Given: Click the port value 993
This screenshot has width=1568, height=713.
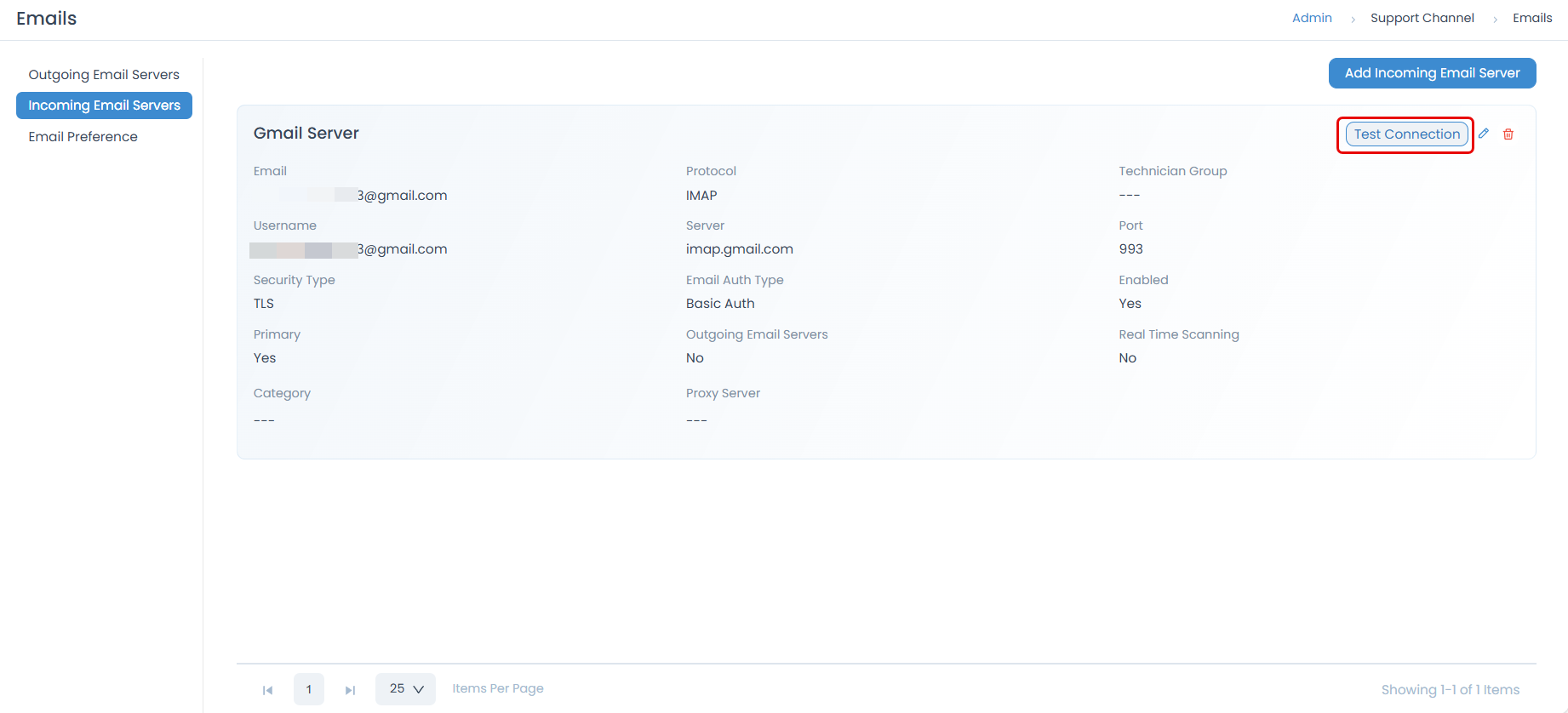Looking at the screenshot, I should [x=1130, y=249].
